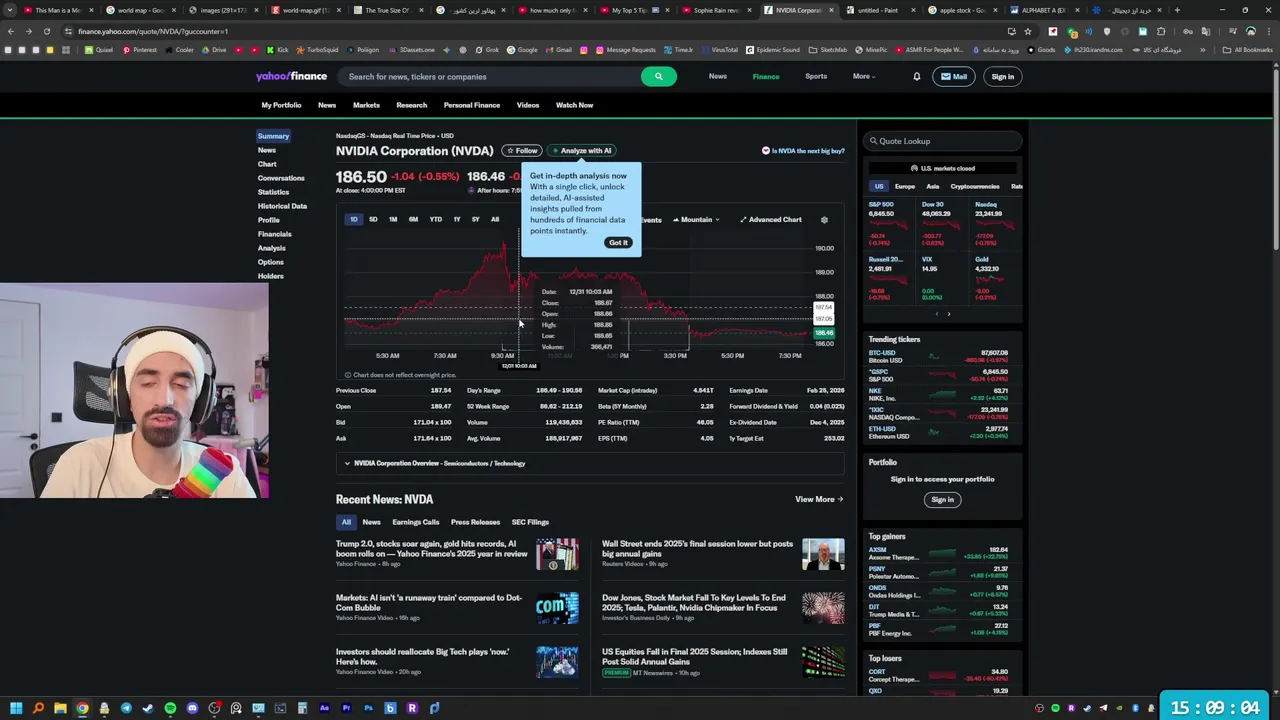Expand the More menu in header
Viewport: 1280px width, 720px height.
pos(864,76)
